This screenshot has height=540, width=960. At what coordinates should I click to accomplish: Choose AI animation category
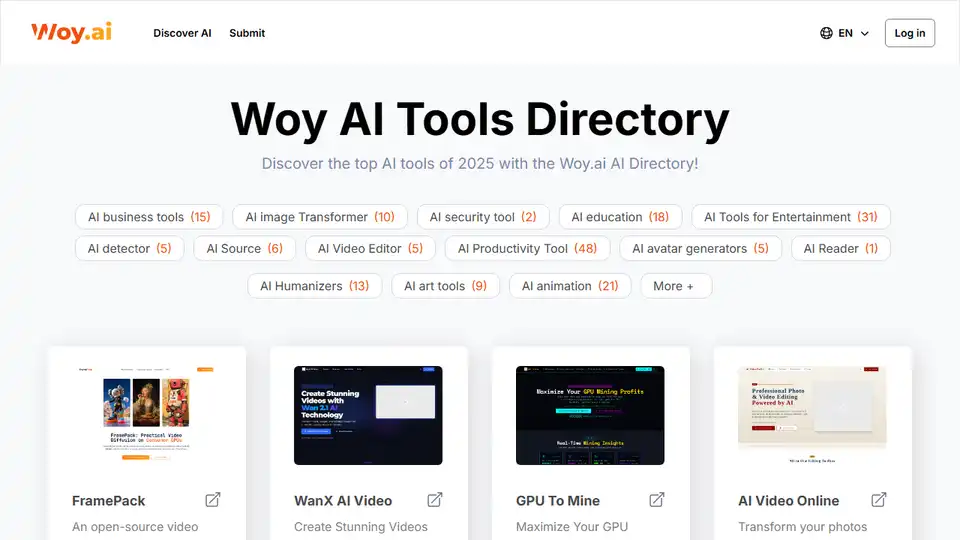pos(570,286)
